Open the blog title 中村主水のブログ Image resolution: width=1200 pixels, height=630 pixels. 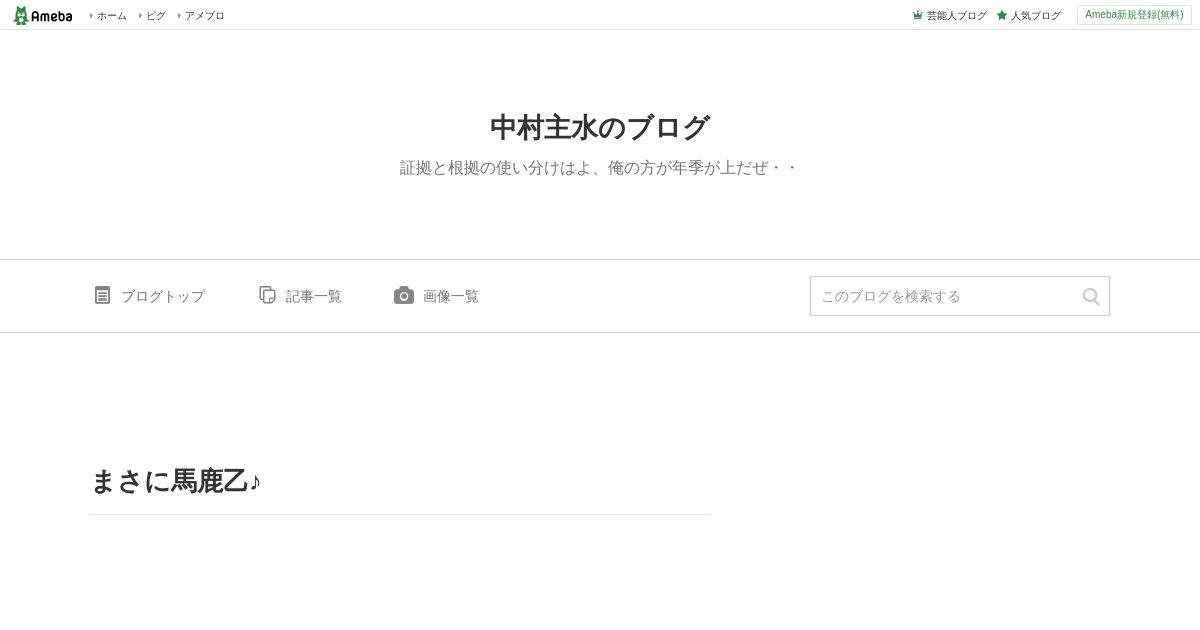tap(600, 128)
